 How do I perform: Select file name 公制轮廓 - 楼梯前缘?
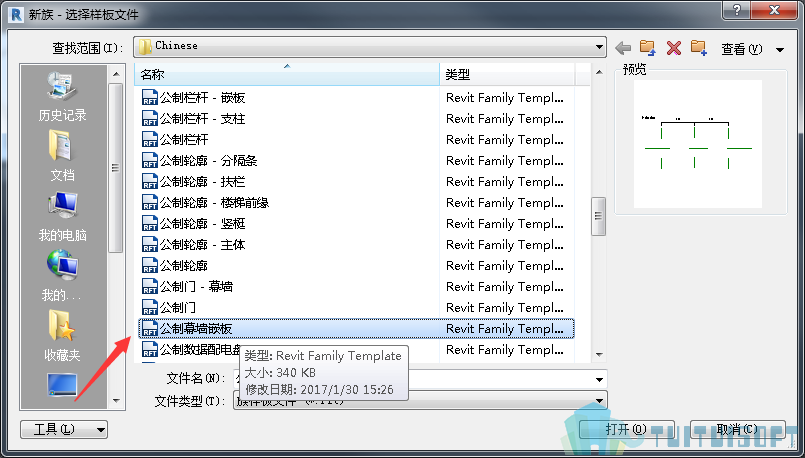coord(214,203)
